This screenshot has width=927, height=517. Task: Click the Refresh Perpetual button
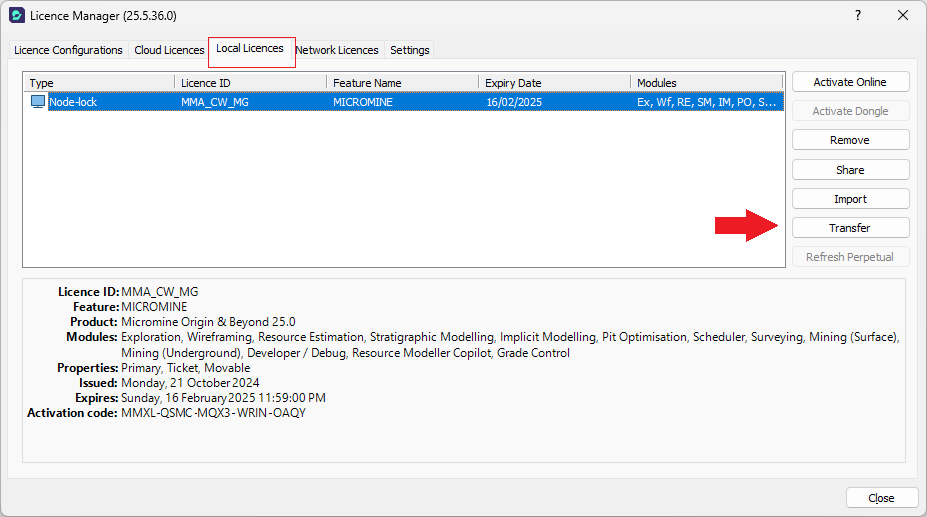(850, 257)
